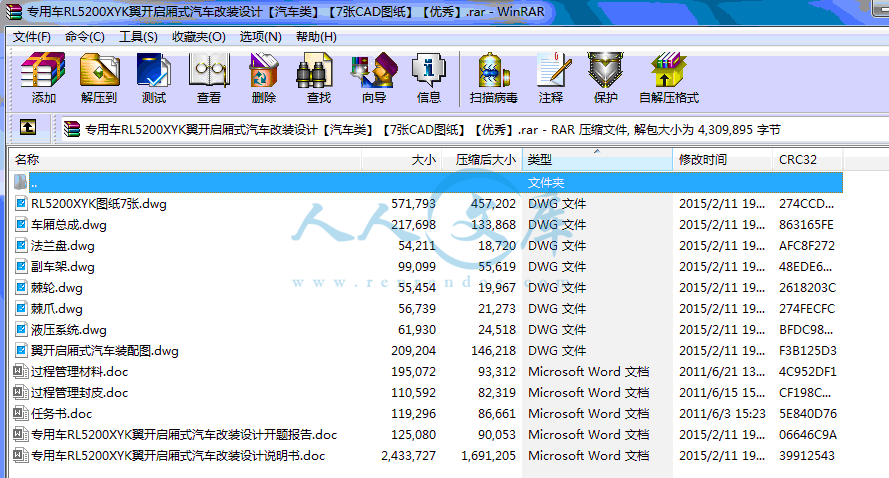Click the DWG icon for 棘爪.dwg

point(21,308)
